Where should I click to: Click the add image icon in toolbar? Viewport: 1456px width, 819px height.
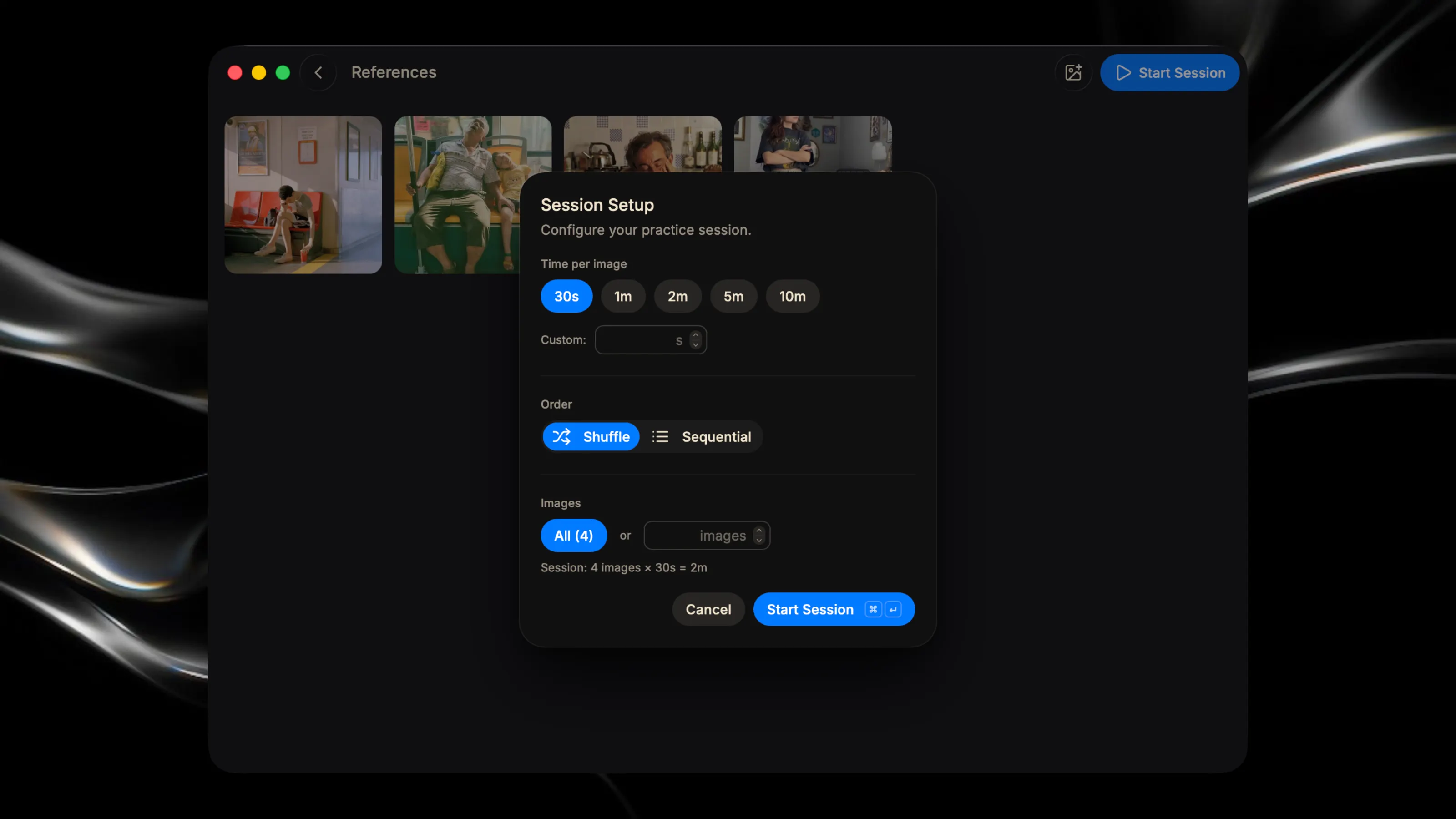coord(1073,72)
